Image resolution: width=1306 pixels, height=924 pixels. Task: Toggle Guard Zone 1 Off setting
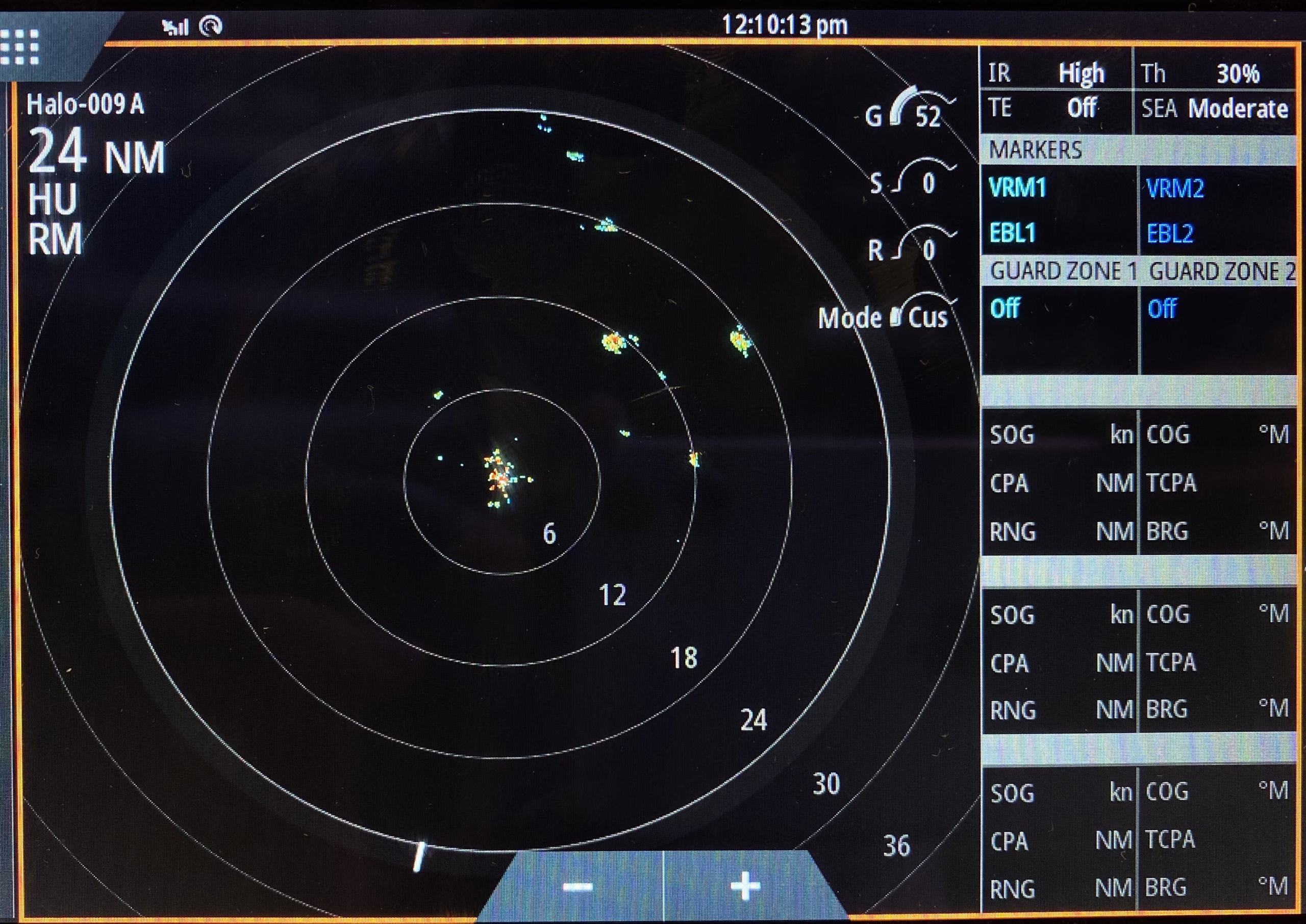(1005, 308)
